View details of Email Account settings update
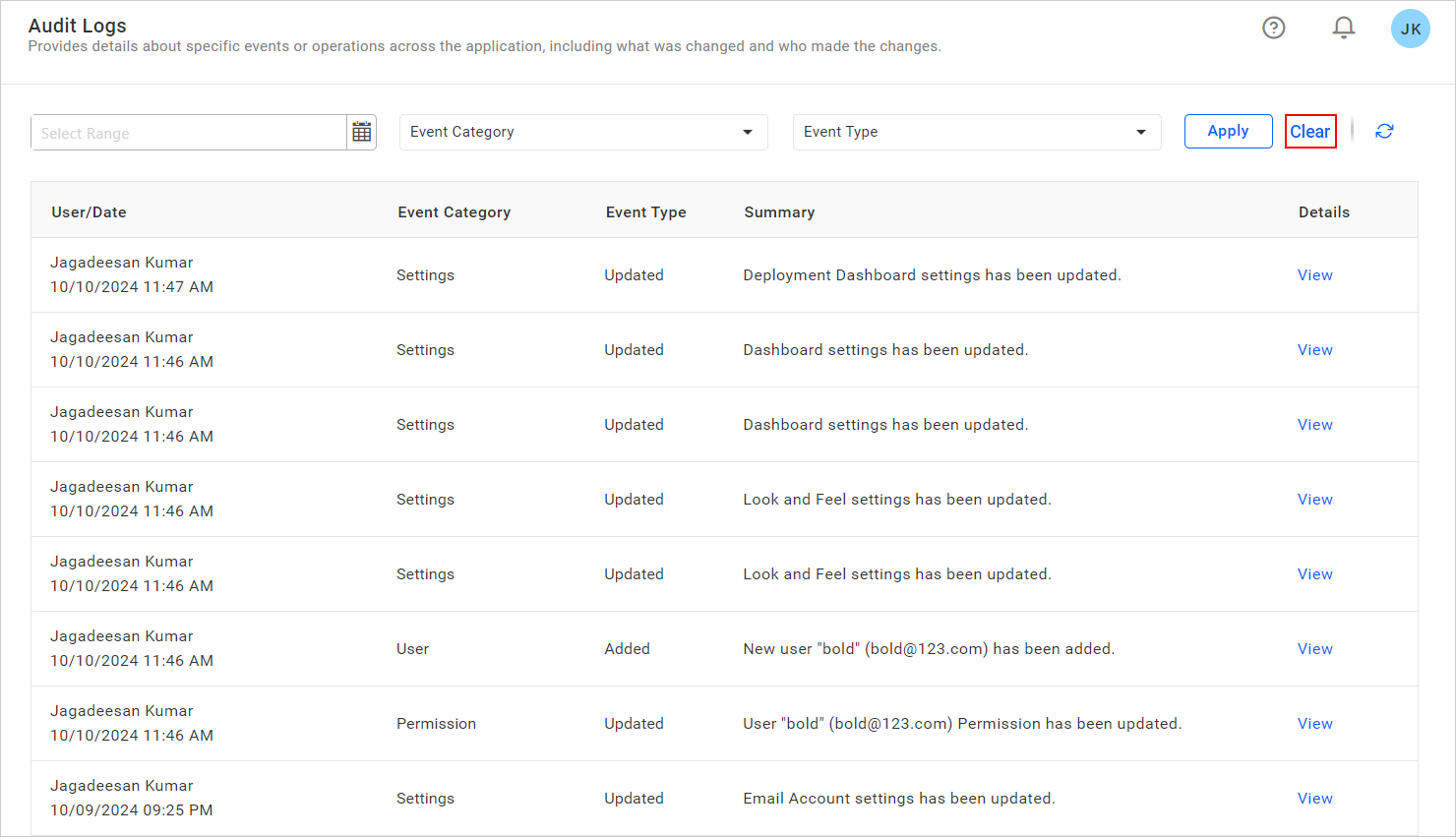The image size is (1456, 837). [x=1314, y=799]
